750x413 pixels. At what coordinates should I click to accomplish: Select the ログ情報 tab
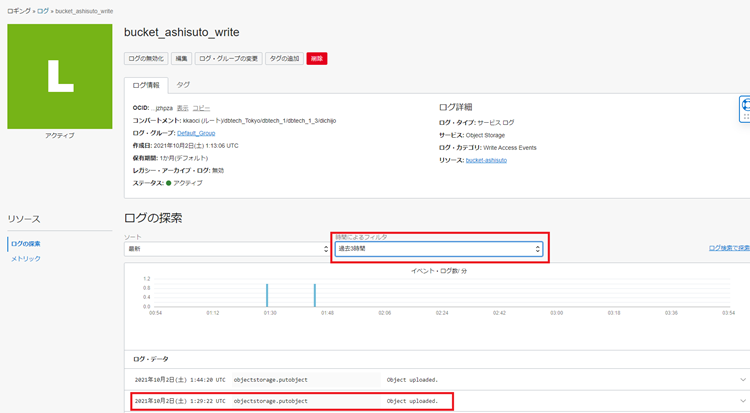pos(145,85)
